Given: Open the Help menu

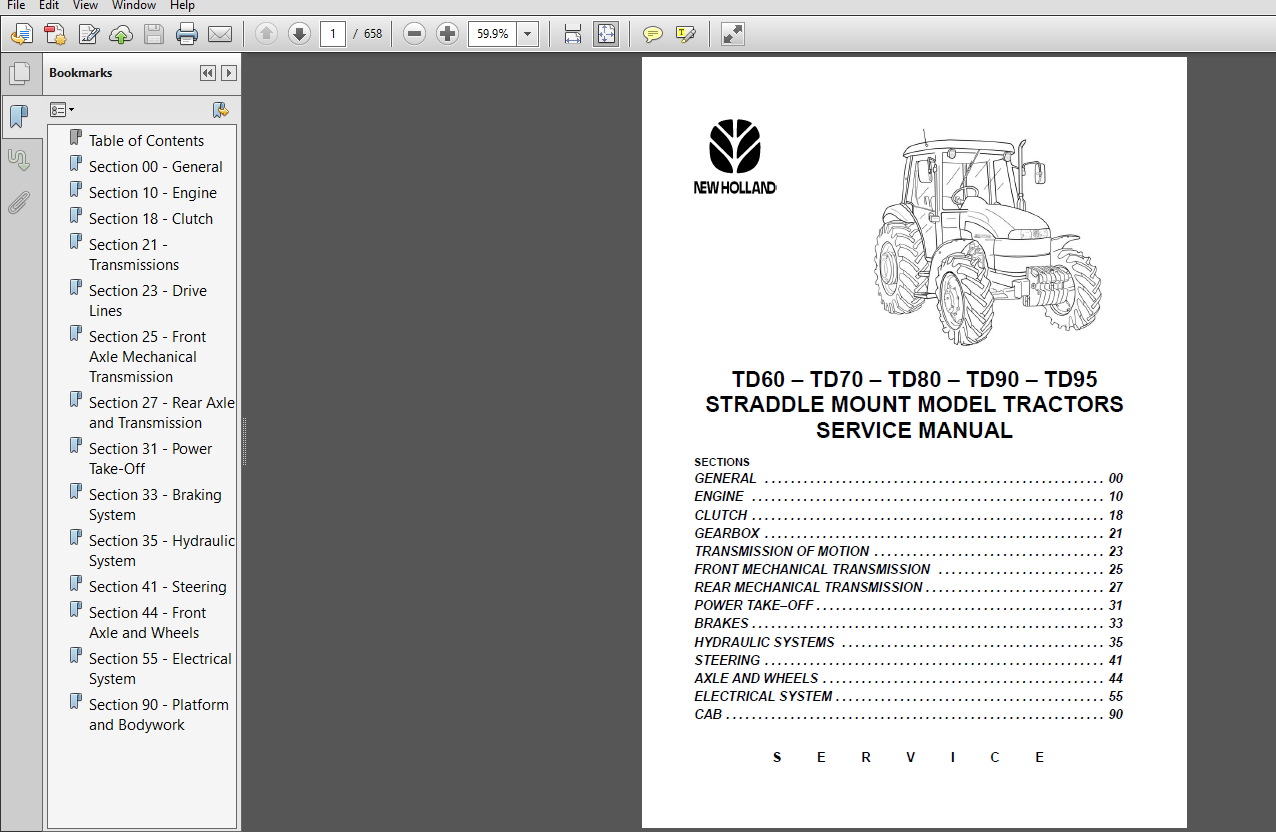Looking at the screenshot, I should tap(182, 6).
